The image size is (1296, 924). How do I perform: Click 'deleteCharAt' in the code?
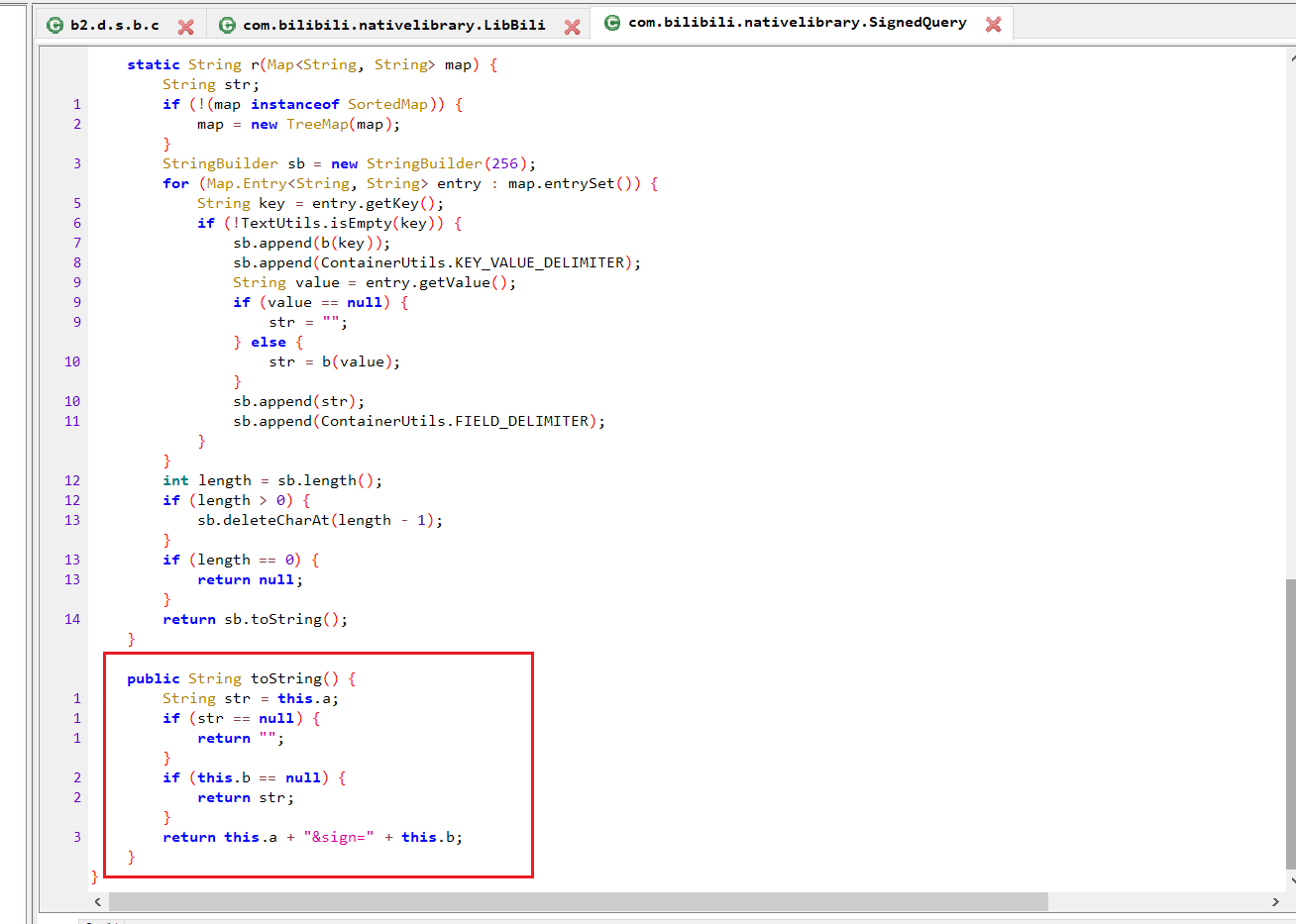277,520
